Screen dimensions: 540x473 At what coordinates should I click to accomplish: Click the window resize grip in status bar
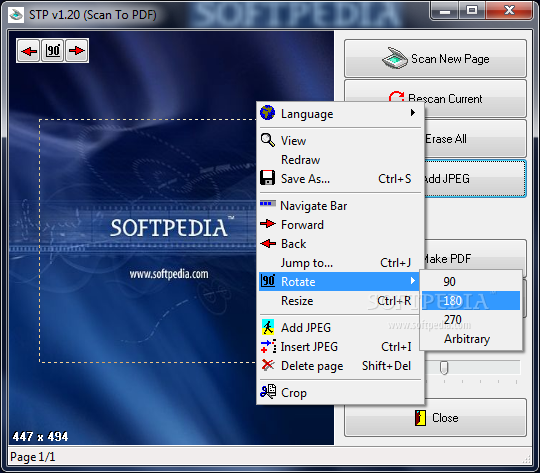pos(527,459)
